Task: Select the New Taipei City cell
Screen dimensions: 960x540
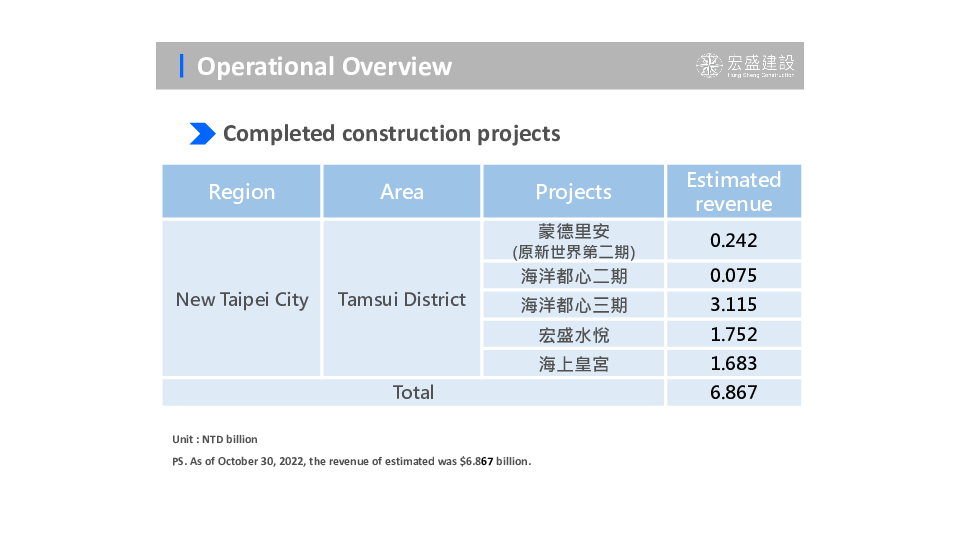Action: tap(242, 299)
